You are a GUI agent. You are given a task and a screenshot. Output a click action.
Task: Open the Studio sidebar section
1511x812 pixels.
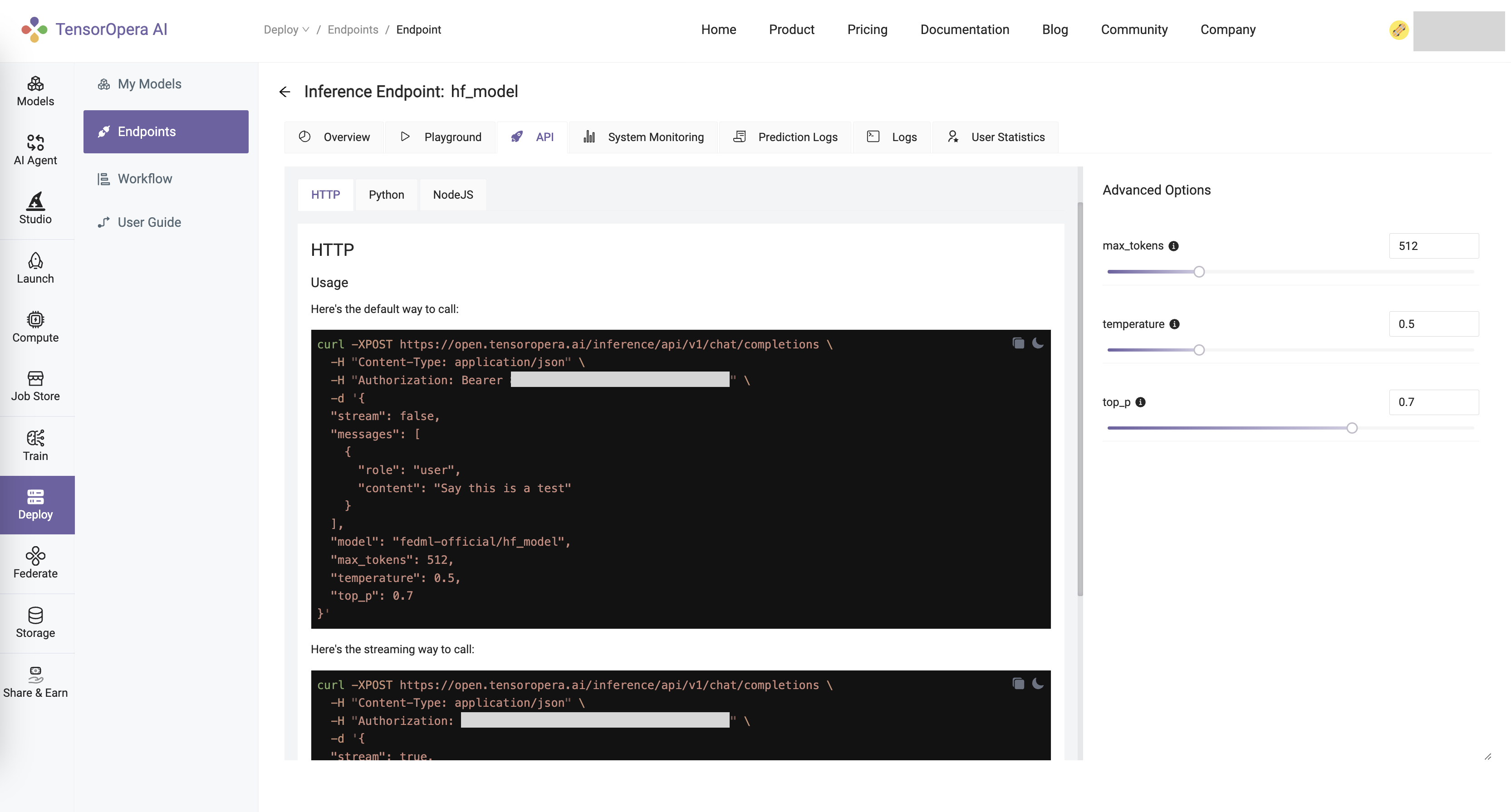point(35,208)
